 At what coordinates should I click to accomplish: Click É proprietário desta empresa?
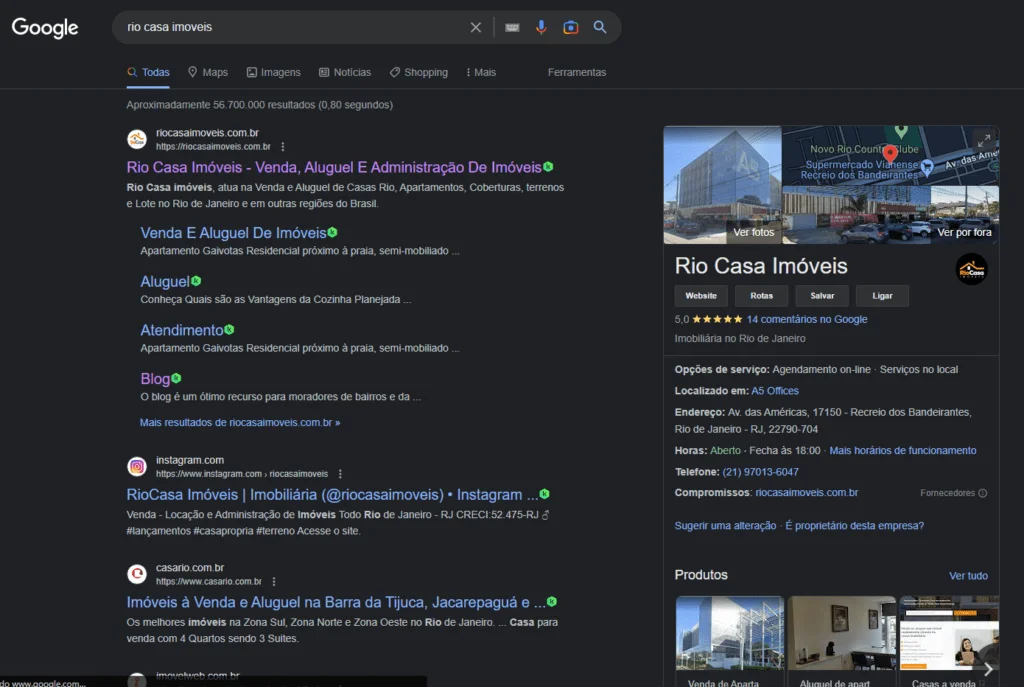(854, 526)
